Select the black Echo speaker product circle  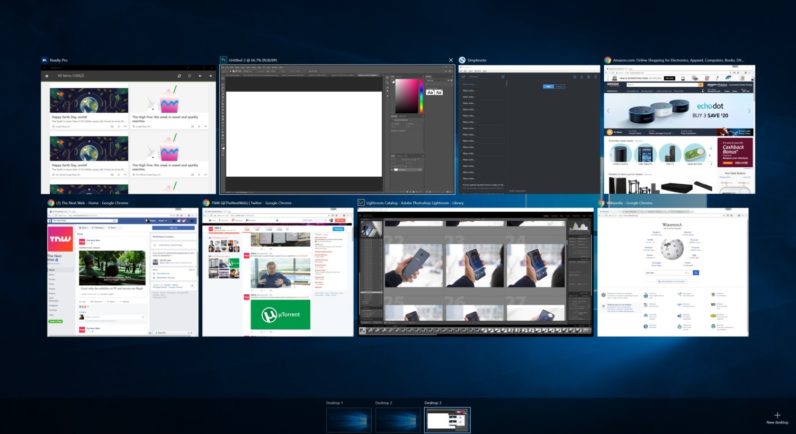point(620,154)
